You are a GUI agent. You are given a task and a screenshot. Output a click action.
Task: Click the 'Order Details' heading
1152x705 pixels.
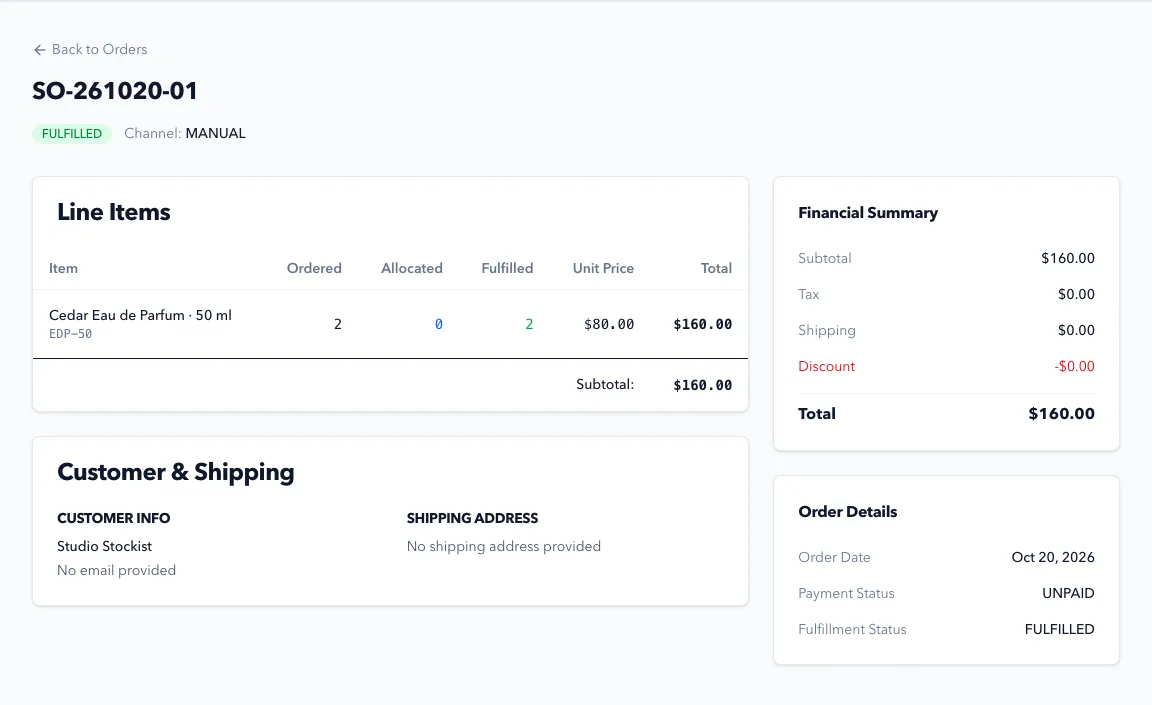pos(848,511)
